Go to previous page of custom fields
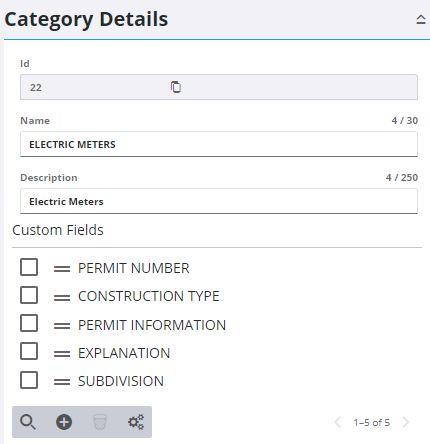 (337, 422)
